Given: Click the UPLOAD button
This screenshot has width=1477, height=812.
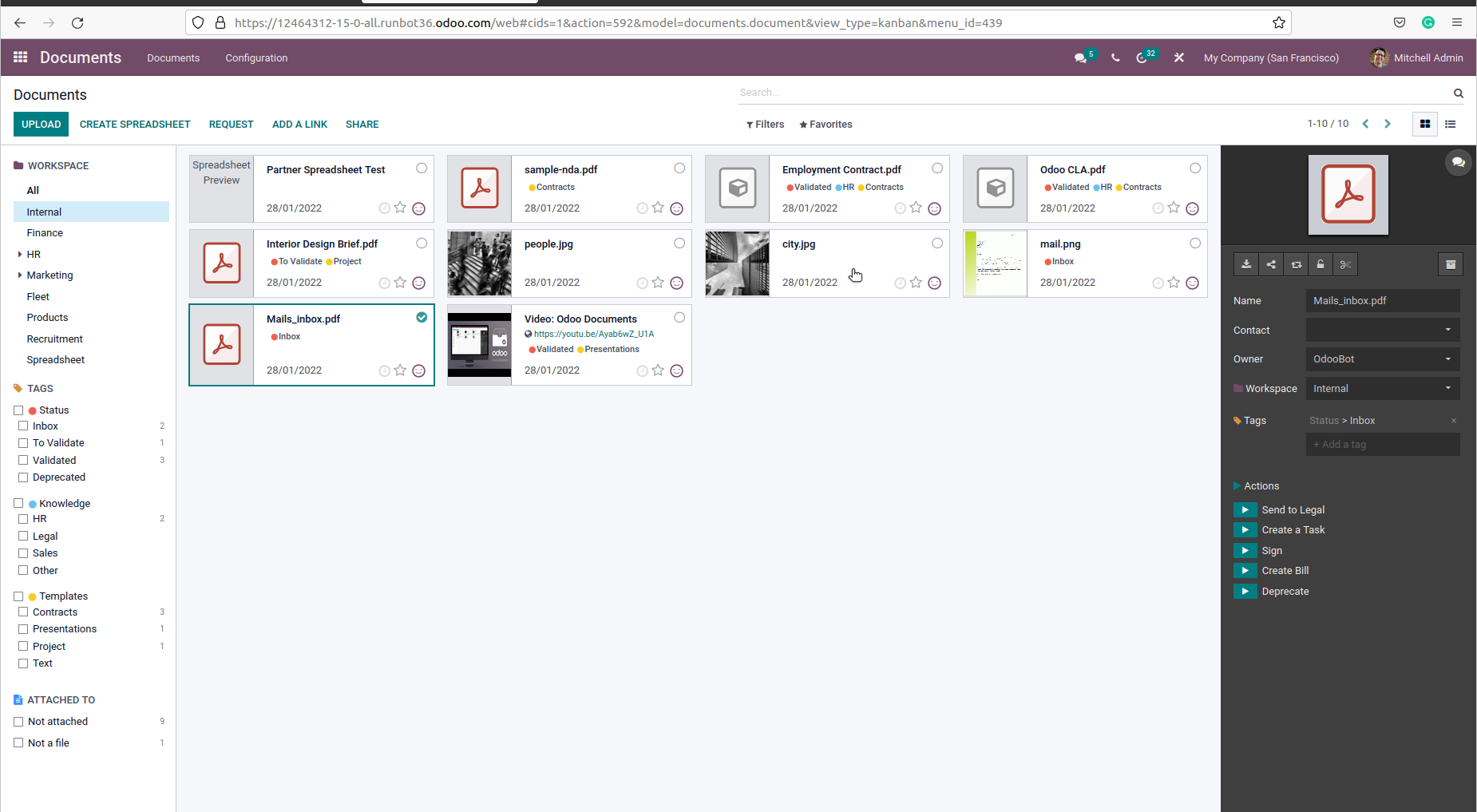Looking at the screenshot, I should tap(41, 124).
